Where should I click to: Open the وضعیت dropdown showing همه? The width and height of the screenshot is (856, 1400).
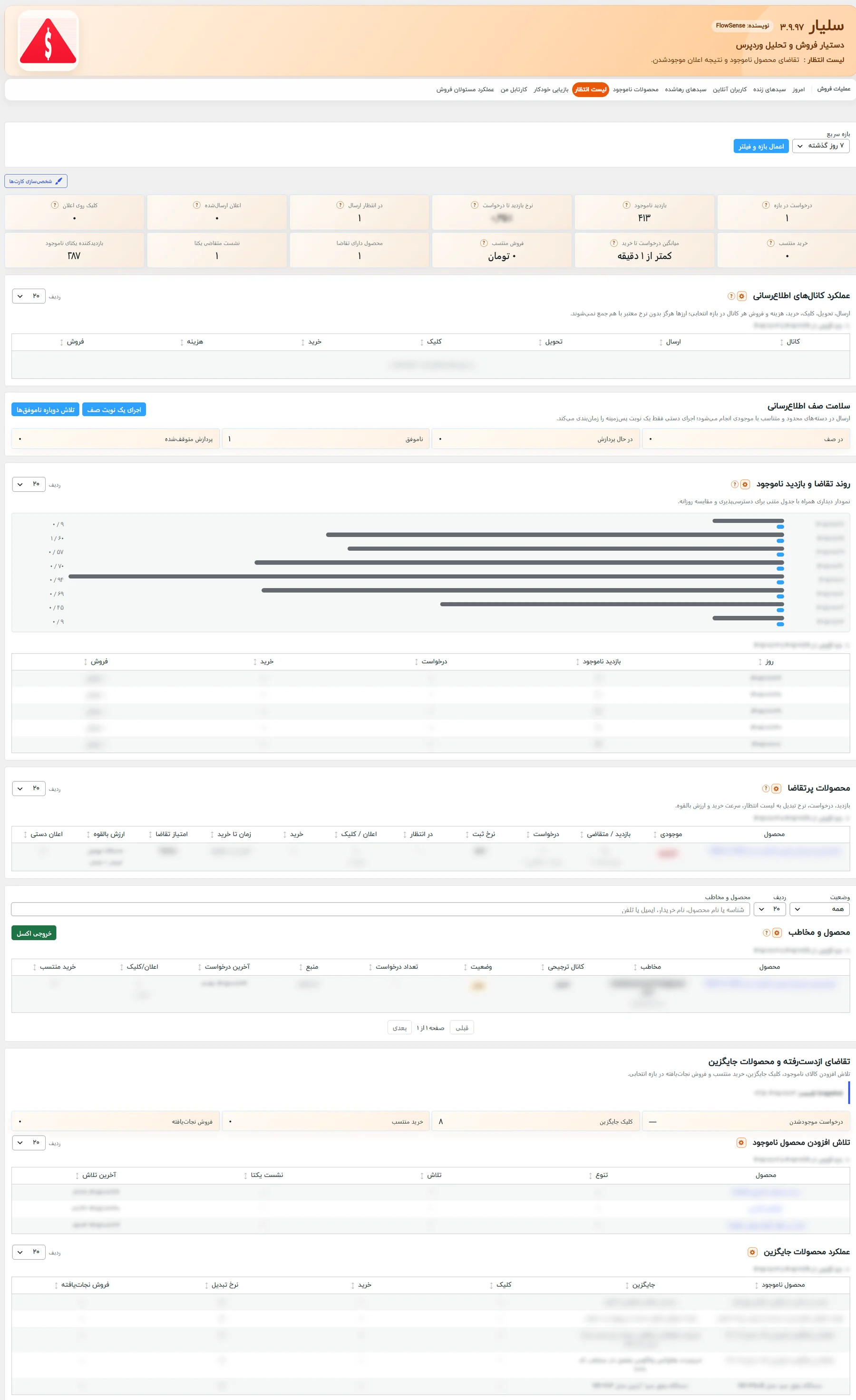(820, 909)
